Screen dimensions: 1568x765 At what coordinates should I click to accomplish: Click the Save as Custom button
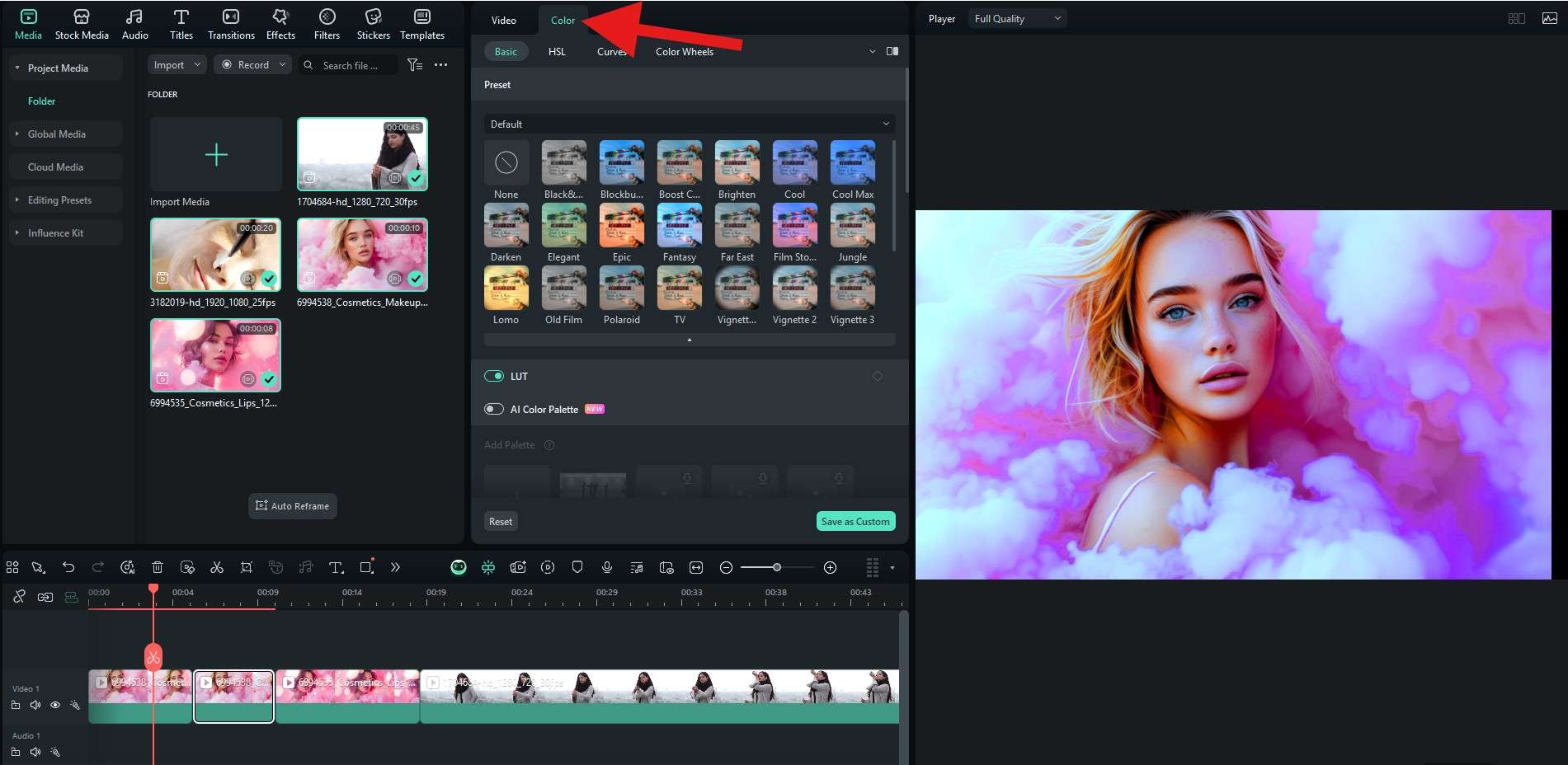pos(855,521)
